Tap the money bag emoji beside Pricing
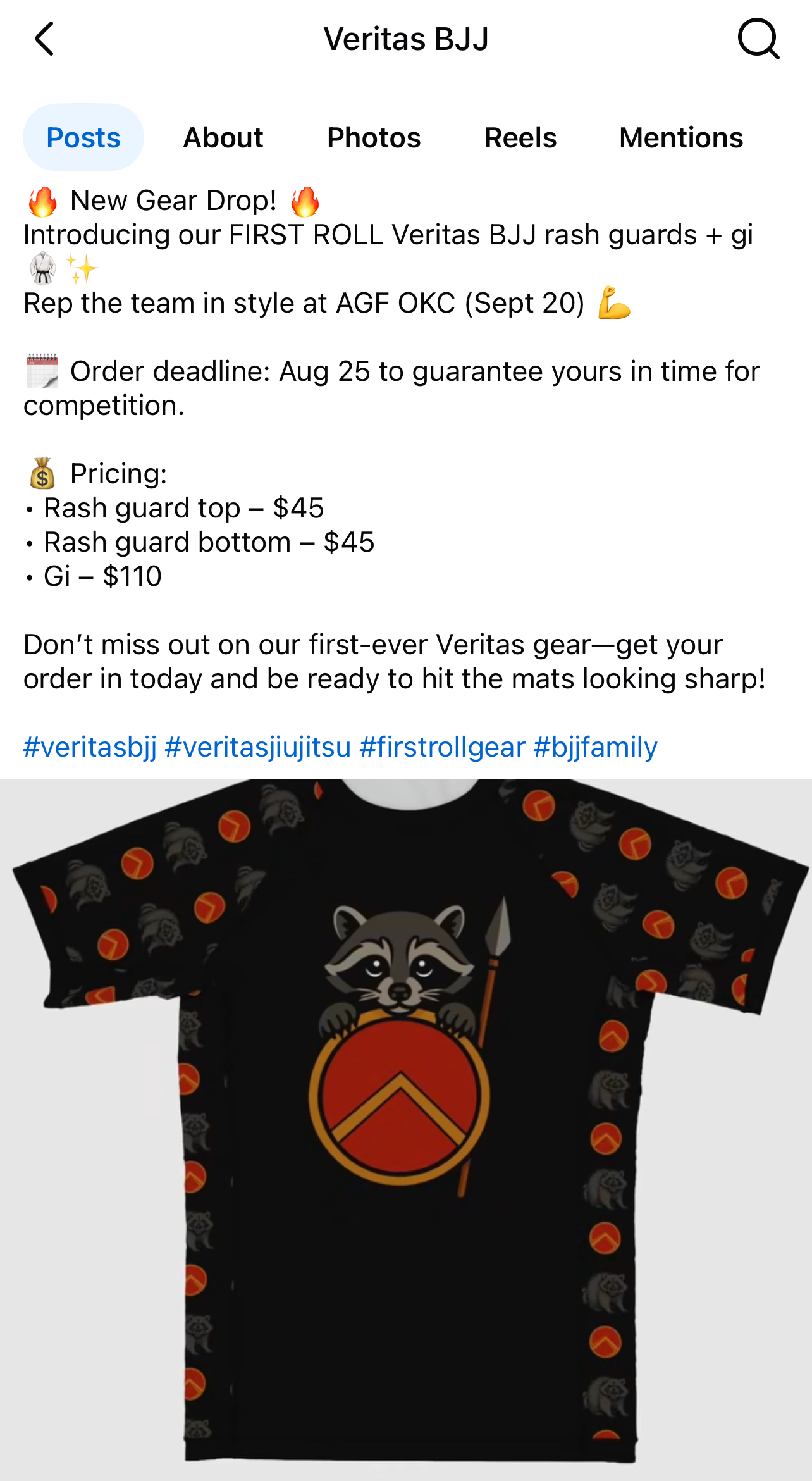 click(42, 474)
